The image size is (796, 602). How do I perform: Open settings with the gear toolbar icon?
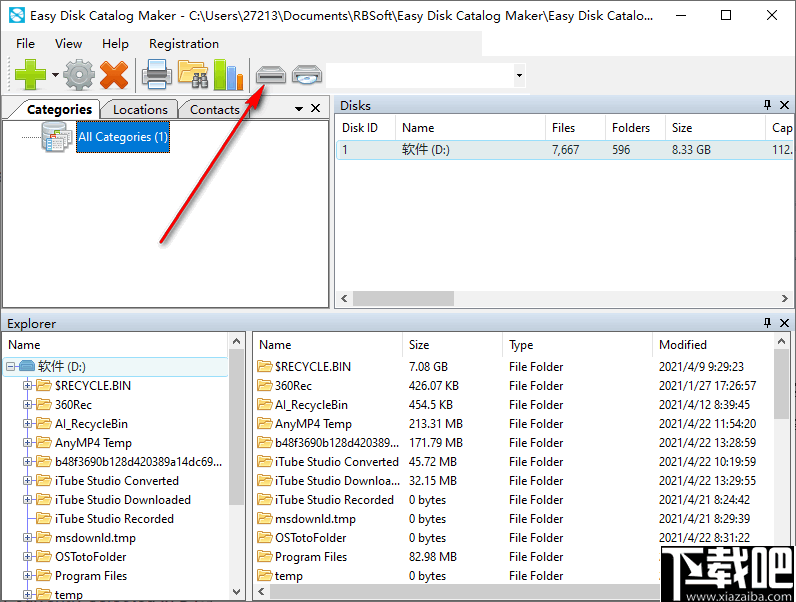click(79, 75)
